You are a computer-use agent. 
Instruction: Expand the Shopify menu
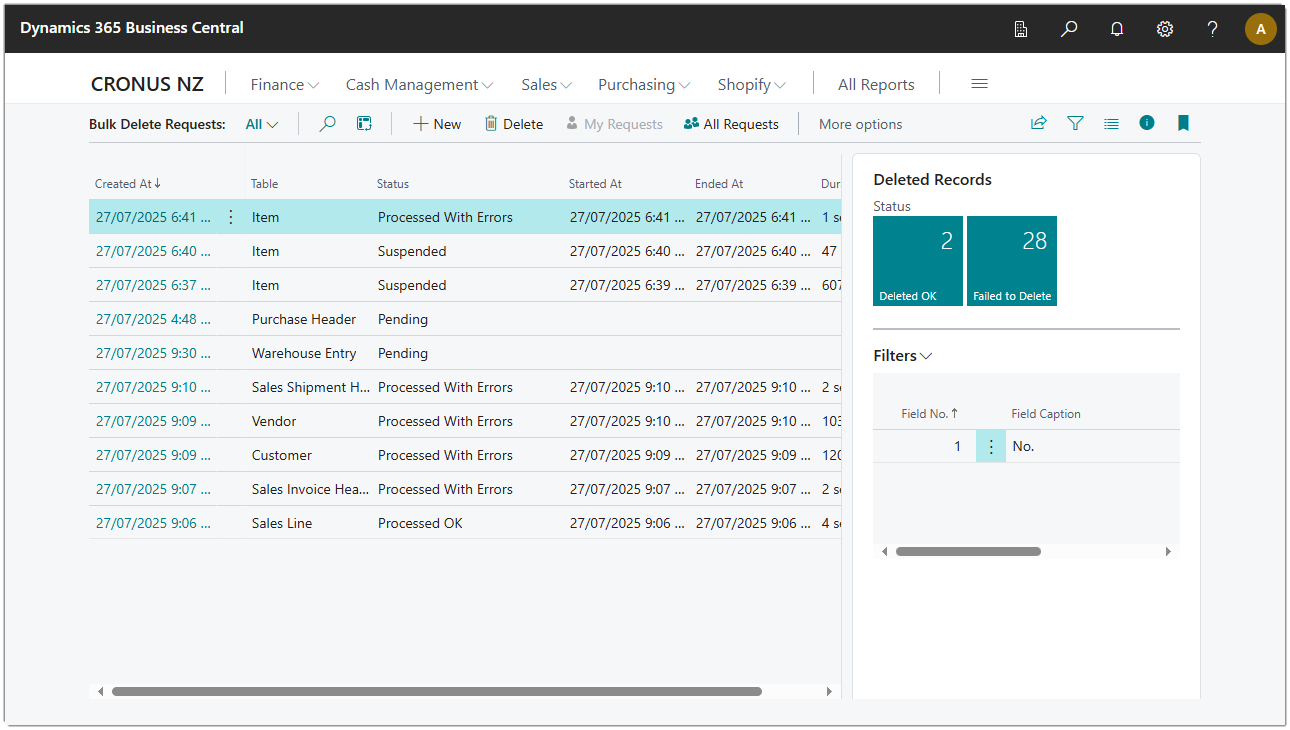point(752,85)
